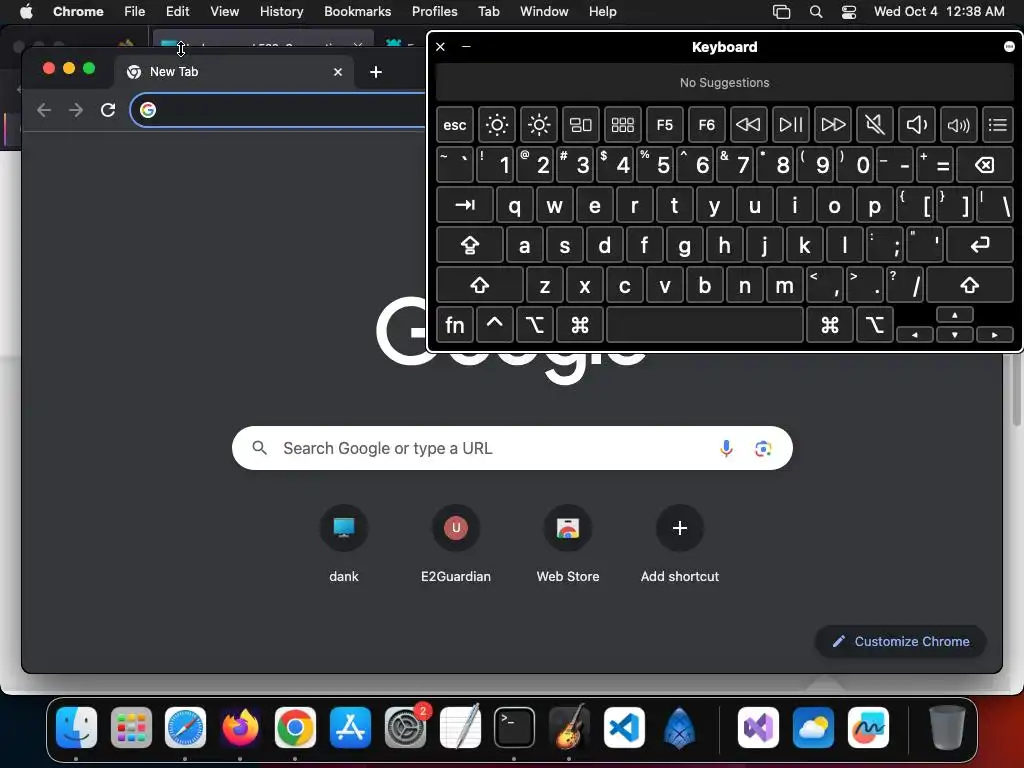Click the Chrome back arrow

coord(44,110)
